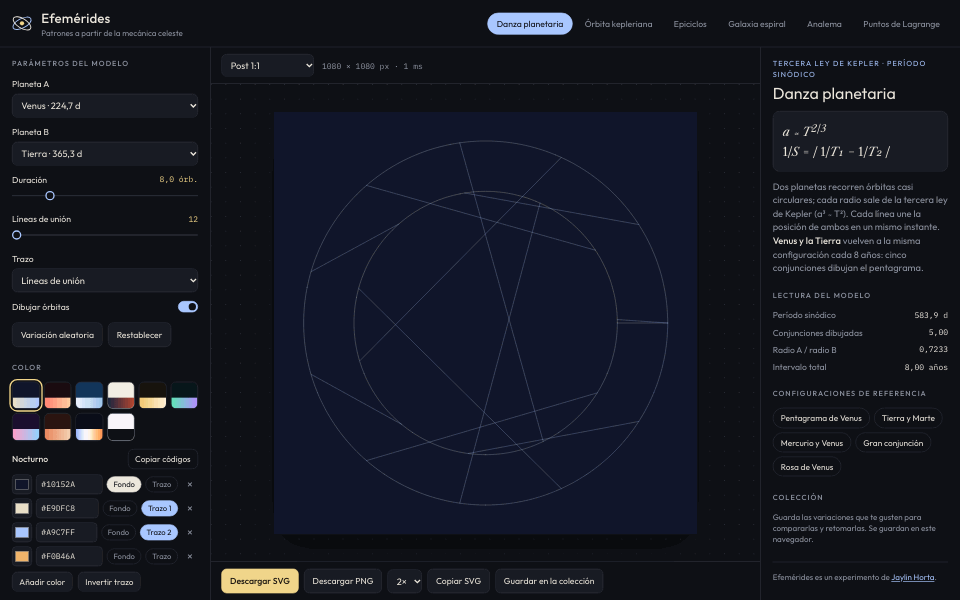Click the Descargar PNG button
Image resolution: width=960 pixels, height=600 pixels.
coord(343,581)
